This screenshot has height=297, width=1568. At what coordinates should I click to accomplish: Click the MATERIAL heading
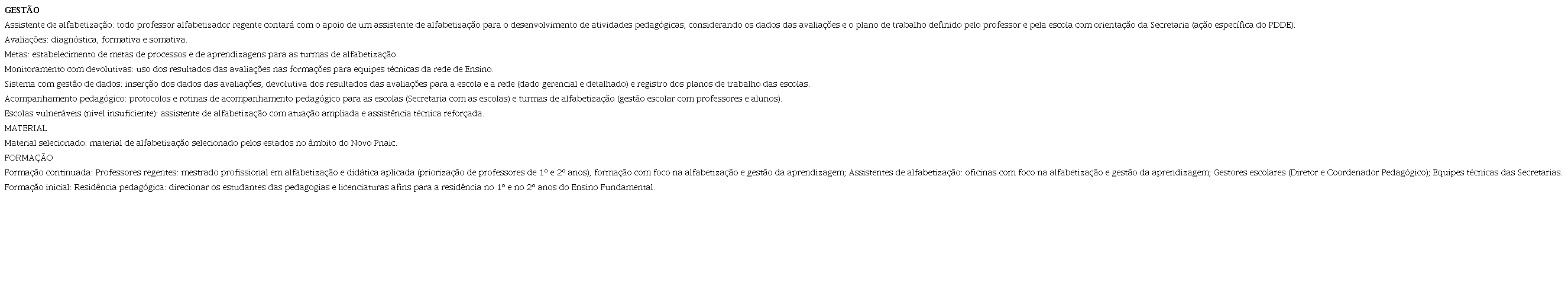pyautogui.click(x=25, y=128)
